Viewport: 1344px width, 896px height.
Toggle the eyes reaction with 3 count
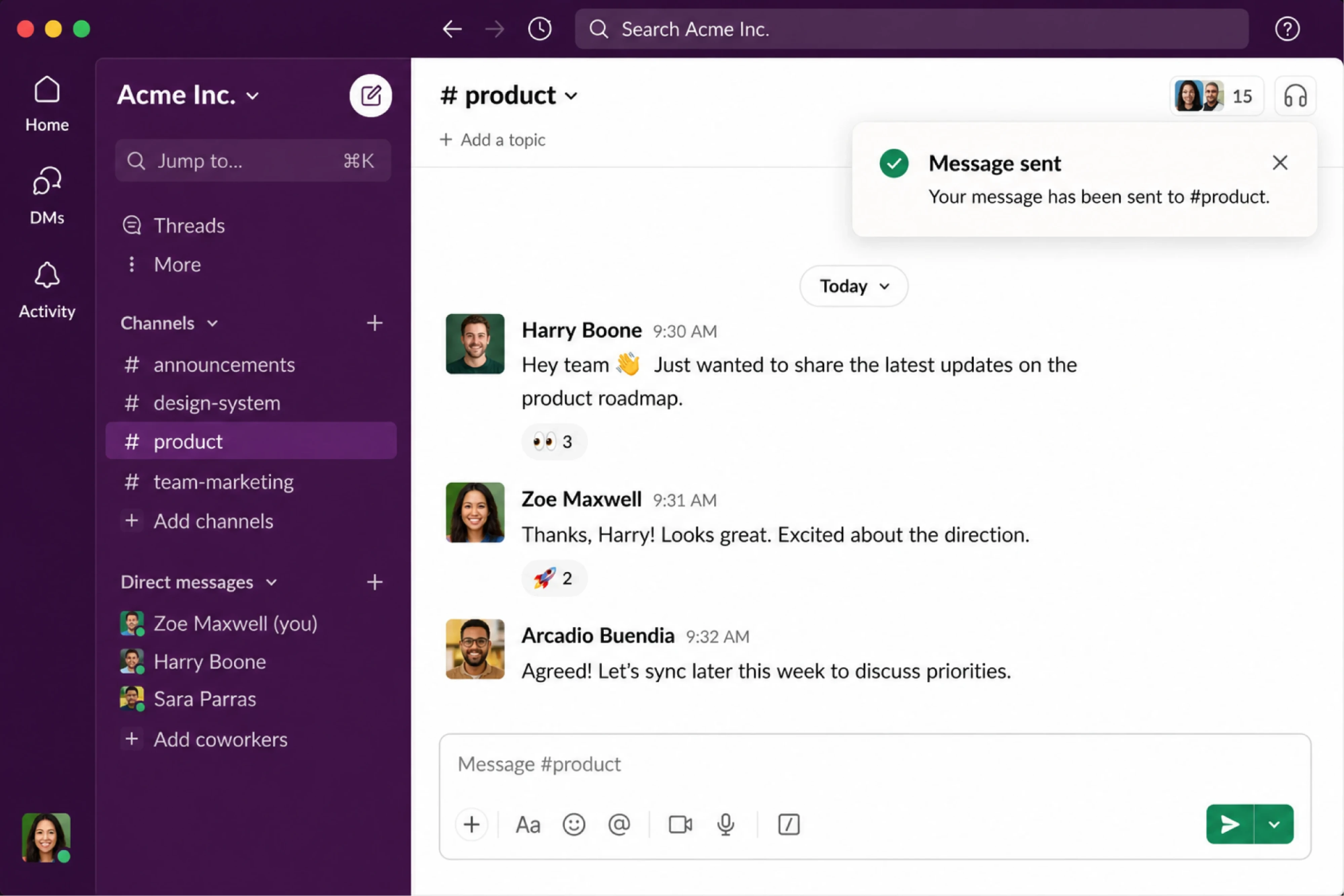click(x=554, y=442)
